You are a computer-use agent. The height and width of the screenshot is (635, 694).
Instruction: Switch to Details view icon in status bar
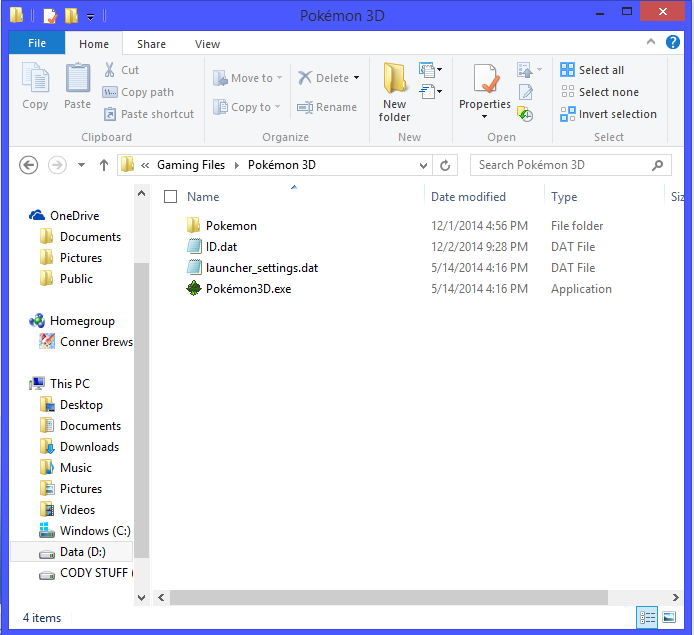tap(648, 617)
